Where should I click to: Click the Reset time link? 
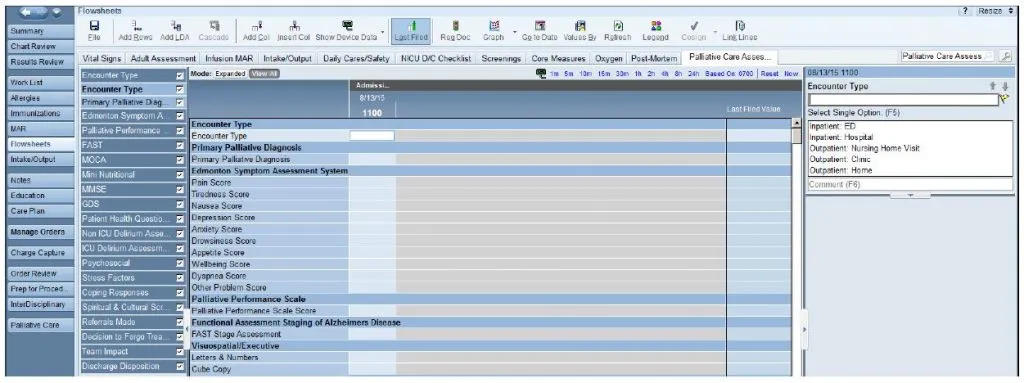click(x=769, y=74)
